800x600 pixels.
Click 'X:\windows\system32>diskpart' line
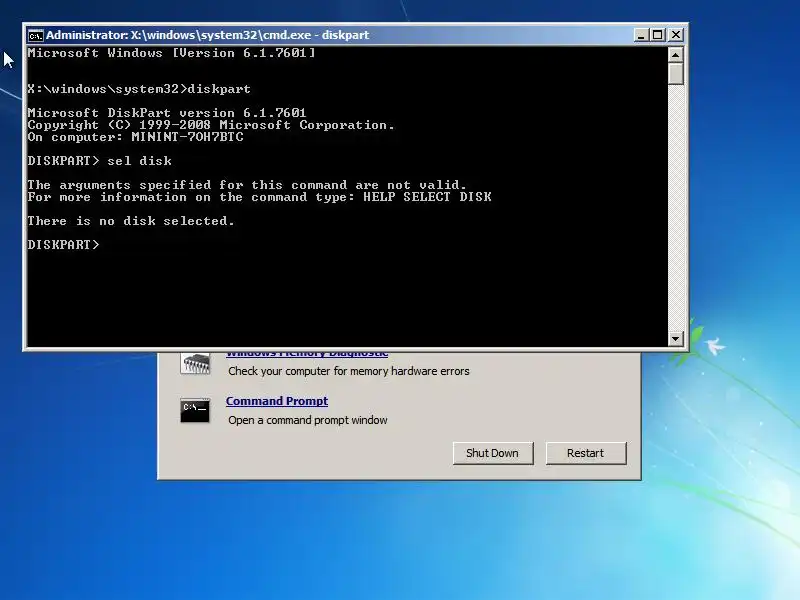[x=139, y=89]
